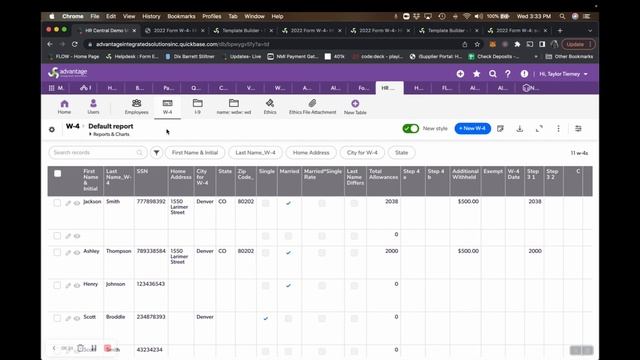The image size is (640, 360).
Task: Bookmark page with star in address bar
Action: tap(477, 44)
